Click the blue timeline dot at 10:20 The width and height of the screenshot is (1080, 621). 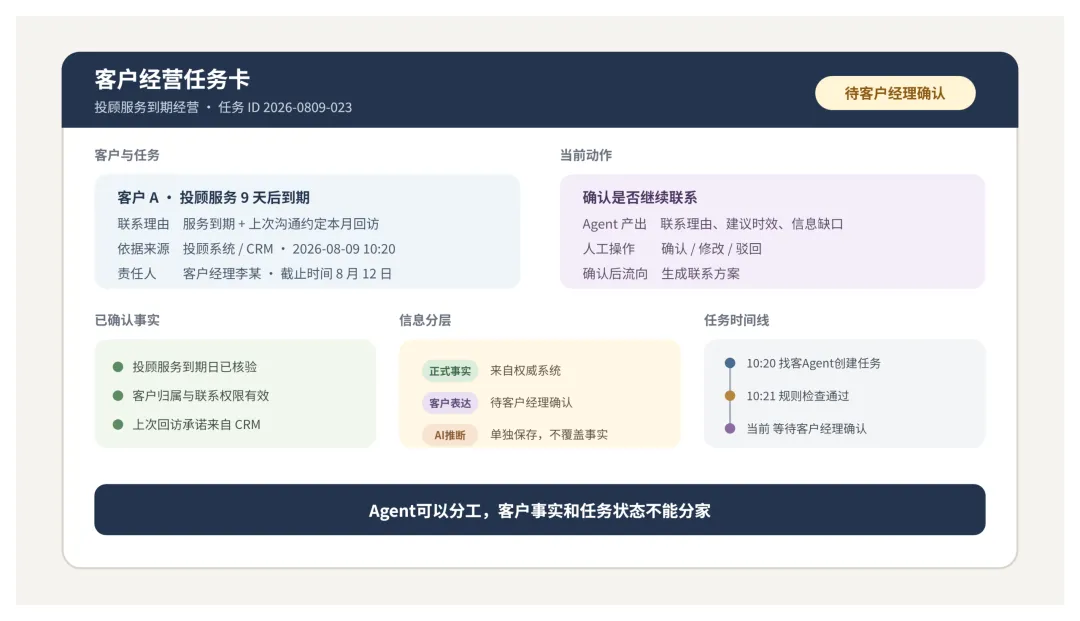[x=730, y=363]
